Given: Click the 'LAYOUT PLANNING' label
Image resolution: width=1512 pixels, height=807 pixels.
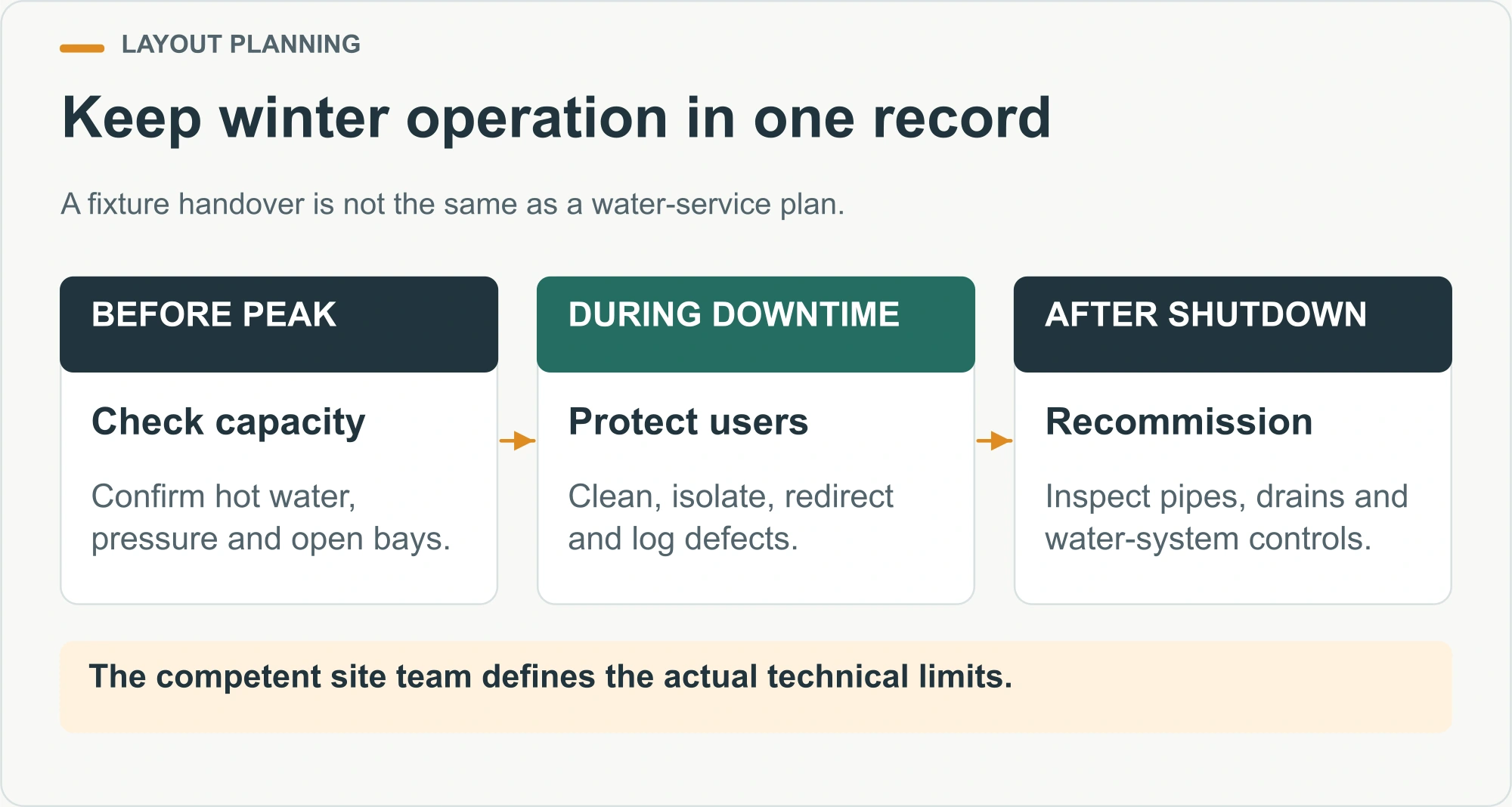Looking at the screenshot, I should tap(240, 45).
